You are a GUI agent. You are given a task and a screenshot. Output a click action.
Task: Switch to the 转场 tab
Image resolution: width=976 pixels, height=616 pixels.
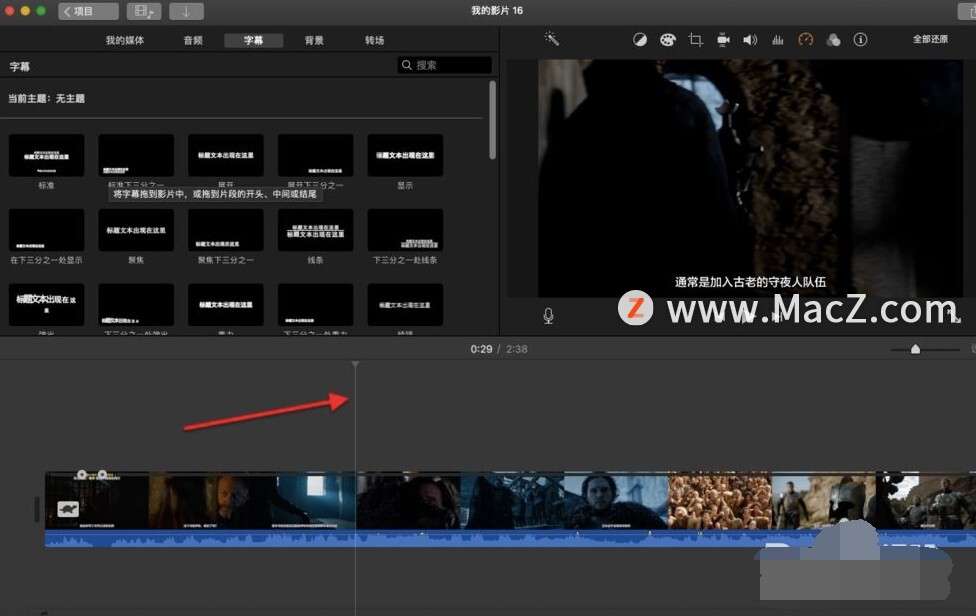pyautogui.click(x=375, y=40)
